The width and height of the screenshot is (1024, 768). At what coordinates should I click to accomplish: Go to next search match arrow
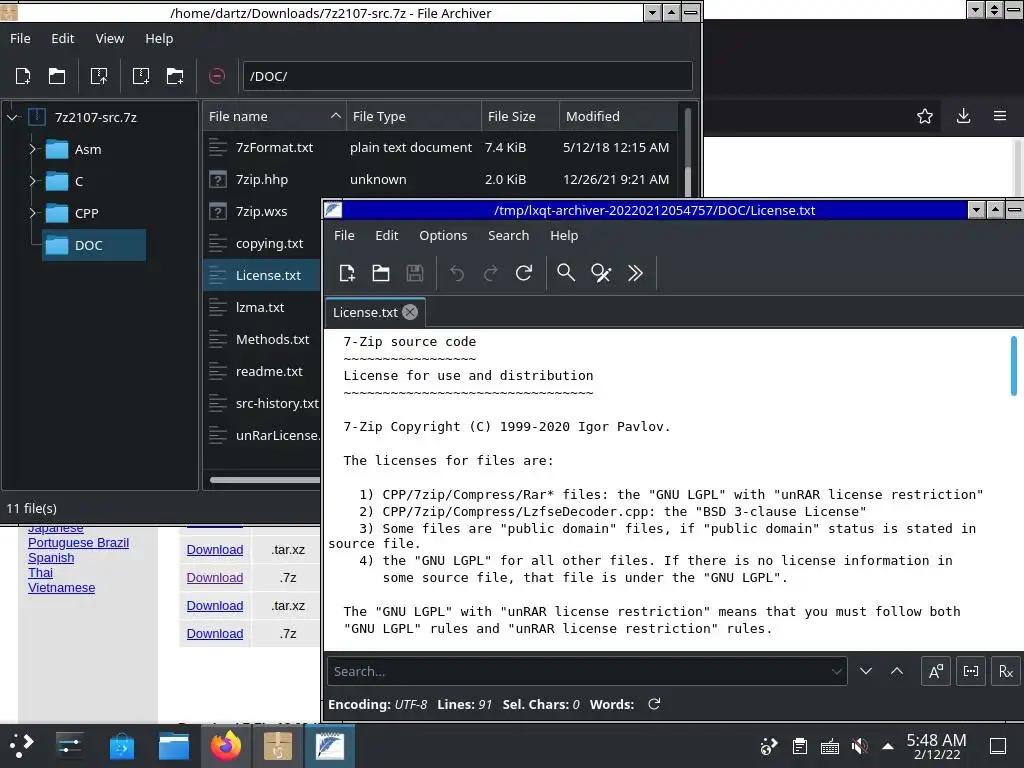866,671
